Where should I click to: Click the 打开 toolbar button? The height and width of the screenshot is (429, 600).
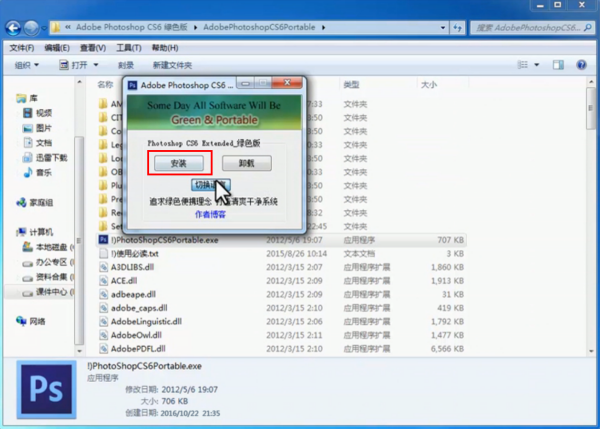73,65
